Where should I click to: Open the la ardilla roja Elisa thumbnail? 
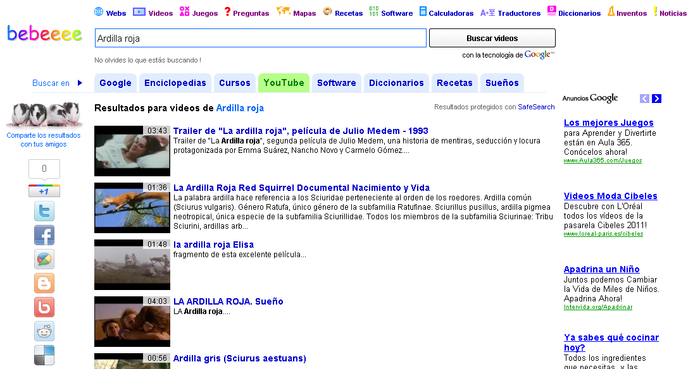tap(132, 265)
